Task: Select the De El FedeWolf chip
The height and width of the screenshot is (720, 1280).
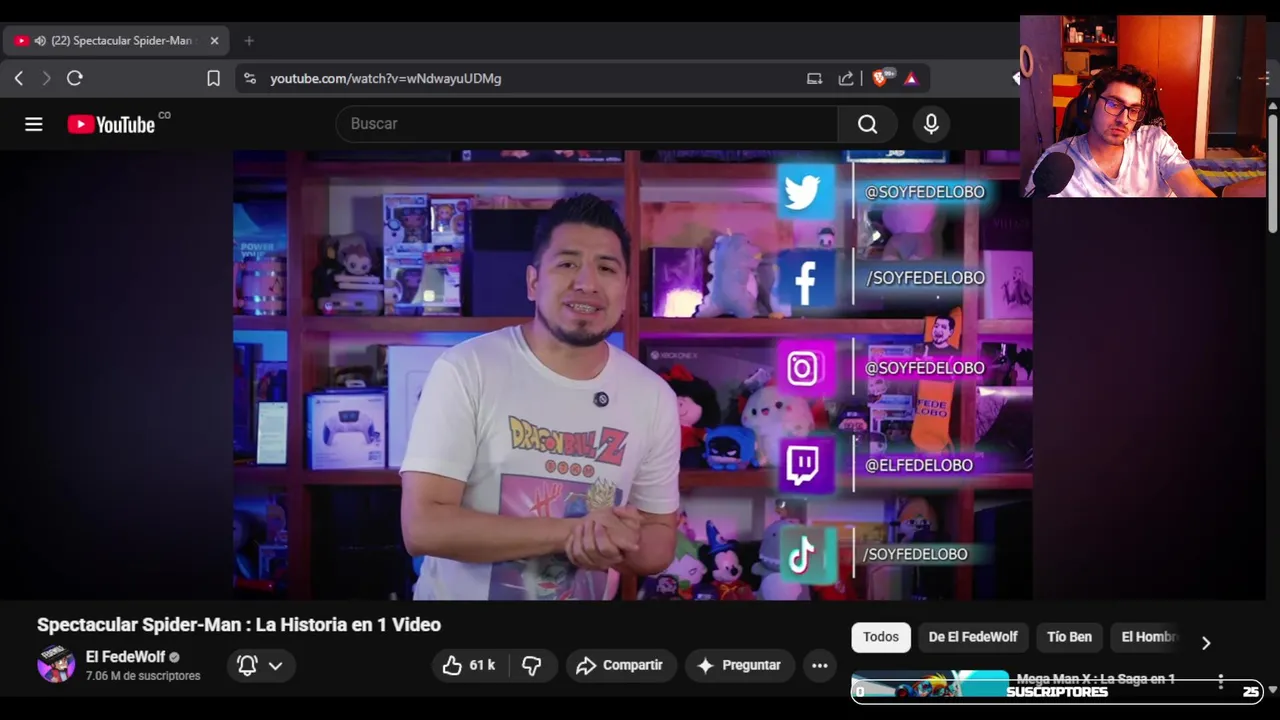Action: (x=973, y=637)
